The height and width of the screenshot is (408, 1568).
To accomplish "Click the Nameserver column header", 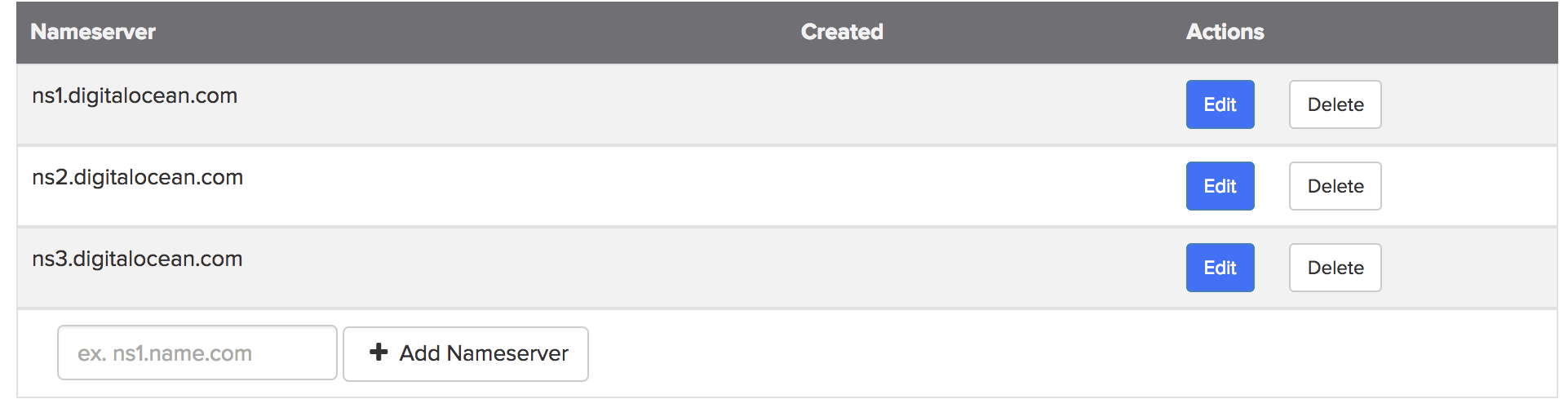I will click(93, 32).
